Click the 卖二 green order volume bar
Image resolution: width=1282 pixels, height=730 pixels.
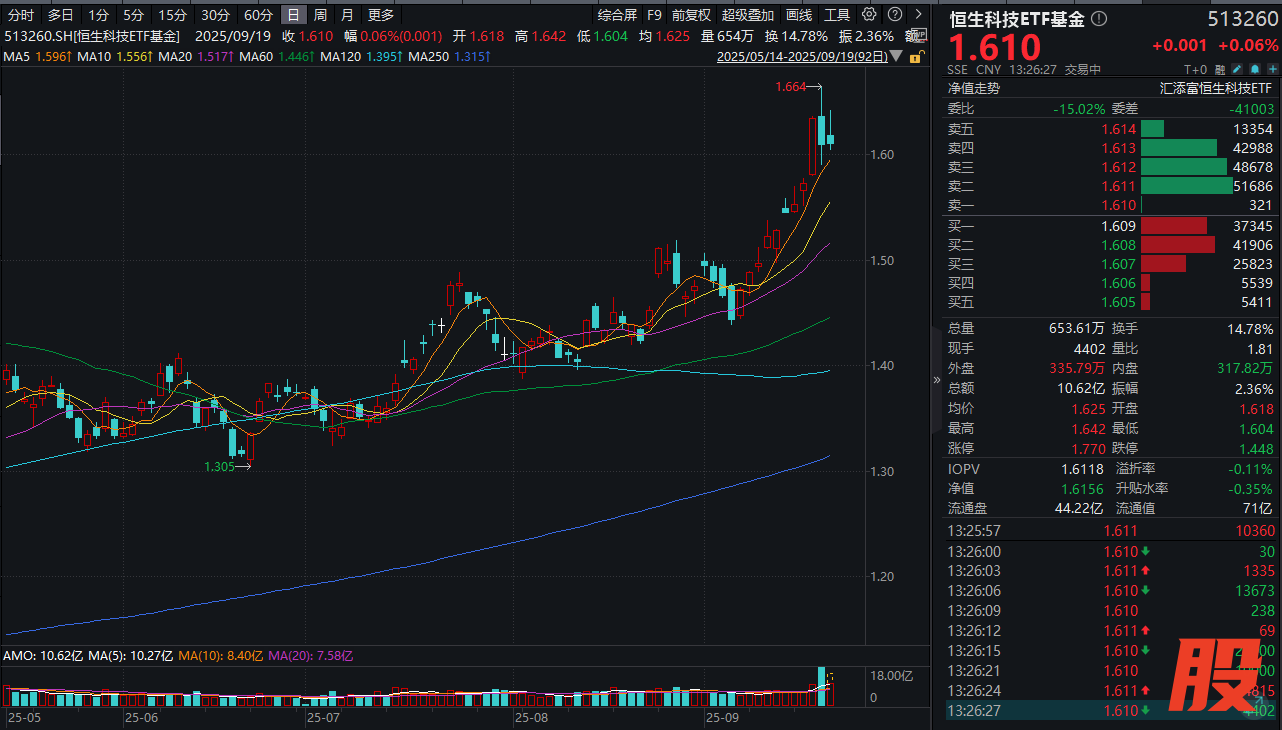click(1187, 186)
